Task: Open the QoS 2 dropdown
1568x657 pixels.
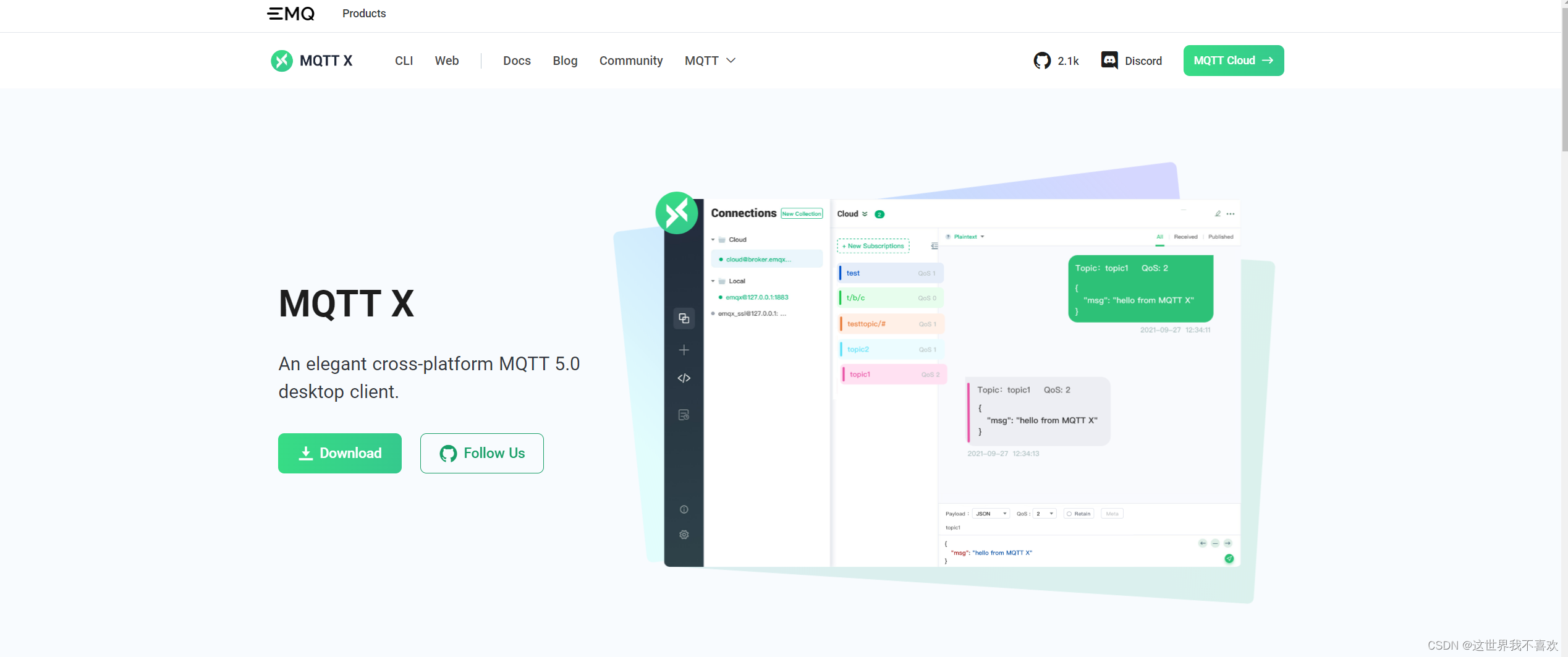Action: pos(1045,514)
